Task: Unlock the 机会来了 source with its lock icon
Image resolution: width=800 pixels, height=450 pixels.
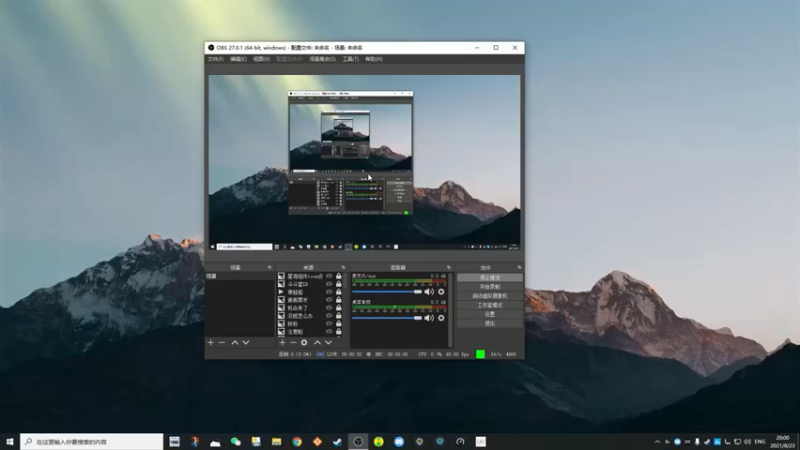Action: click(339, 308)
